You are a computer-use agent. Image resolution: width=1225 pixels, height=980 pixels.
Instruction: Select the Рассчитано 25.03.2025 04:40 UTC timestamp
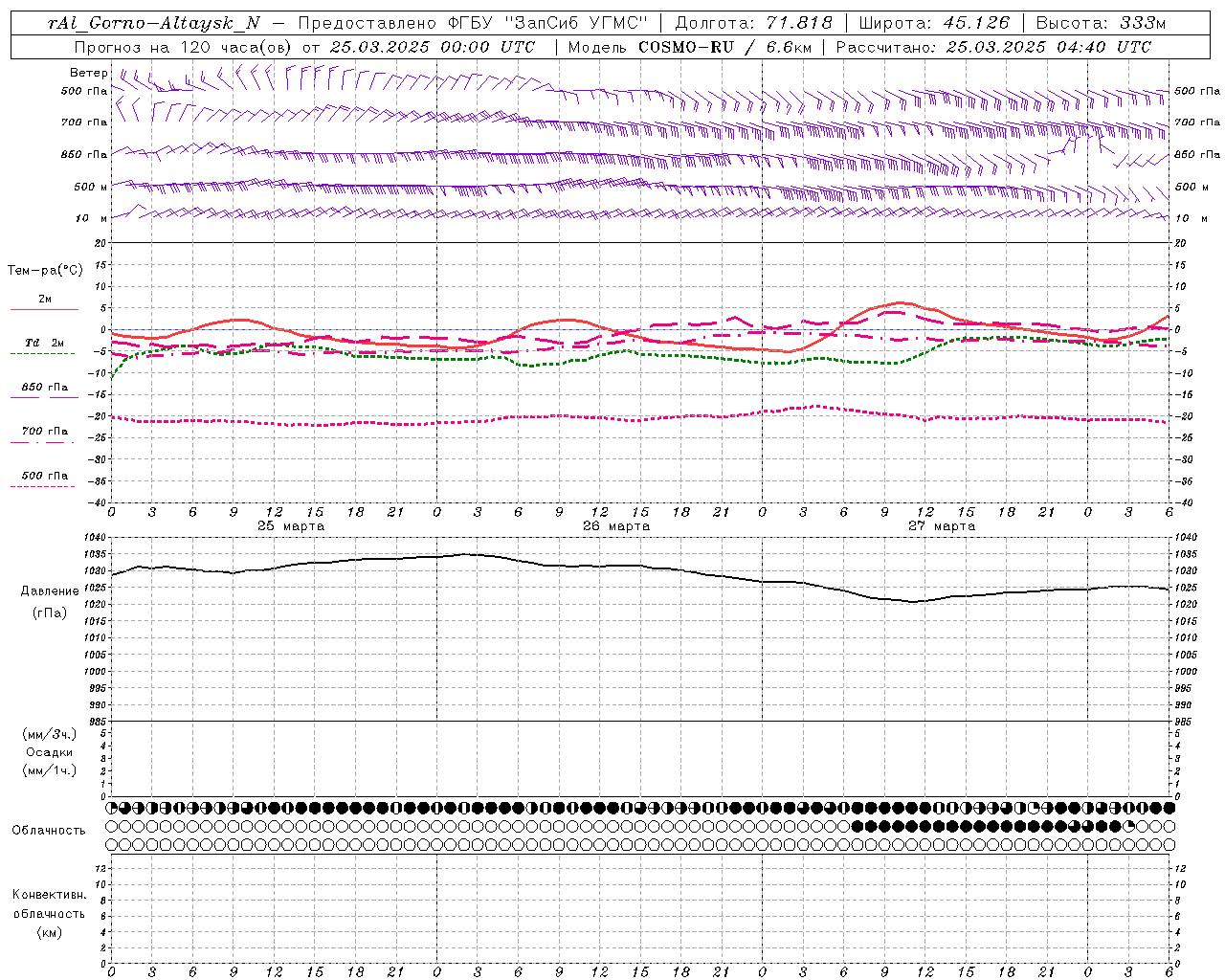[x=993, y=47]
